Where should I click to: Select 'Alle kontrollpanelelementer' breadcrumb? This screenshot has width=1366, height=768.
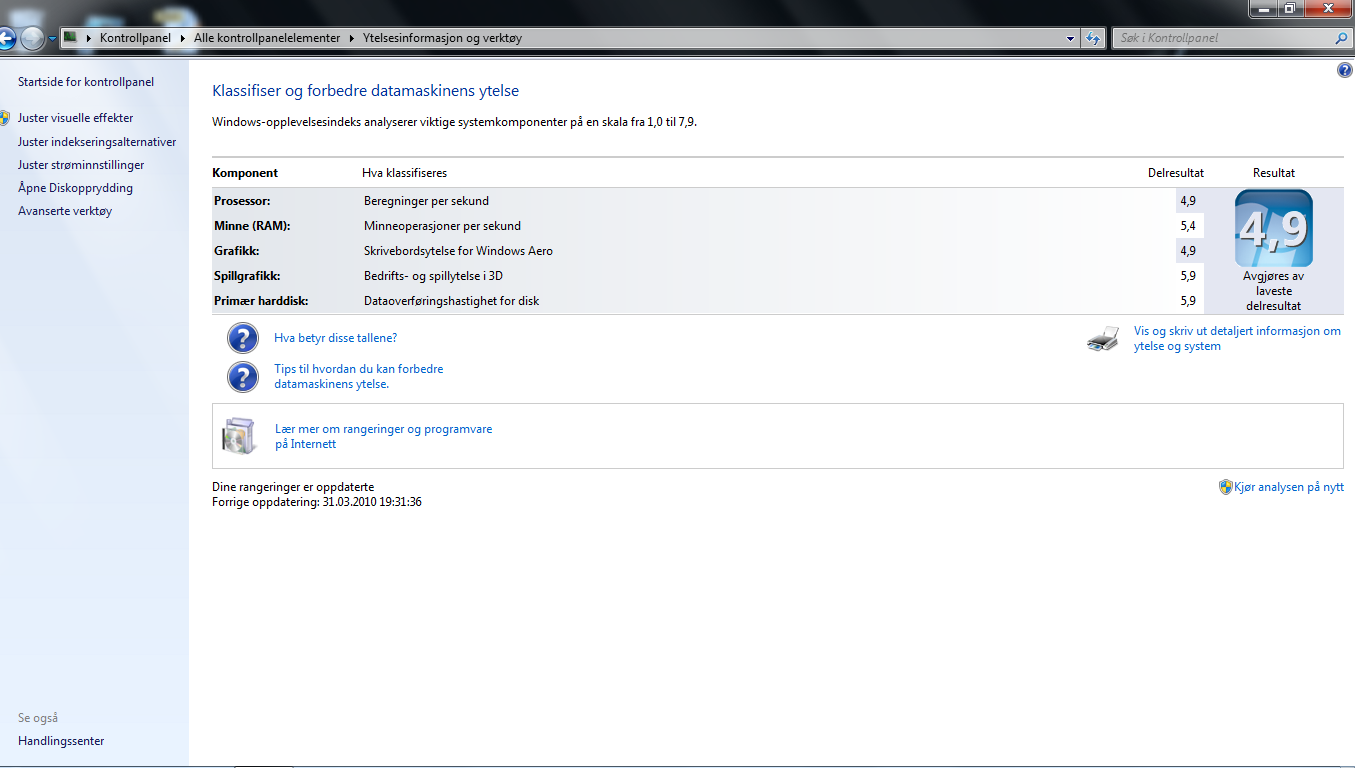click(x=267, y=38)
